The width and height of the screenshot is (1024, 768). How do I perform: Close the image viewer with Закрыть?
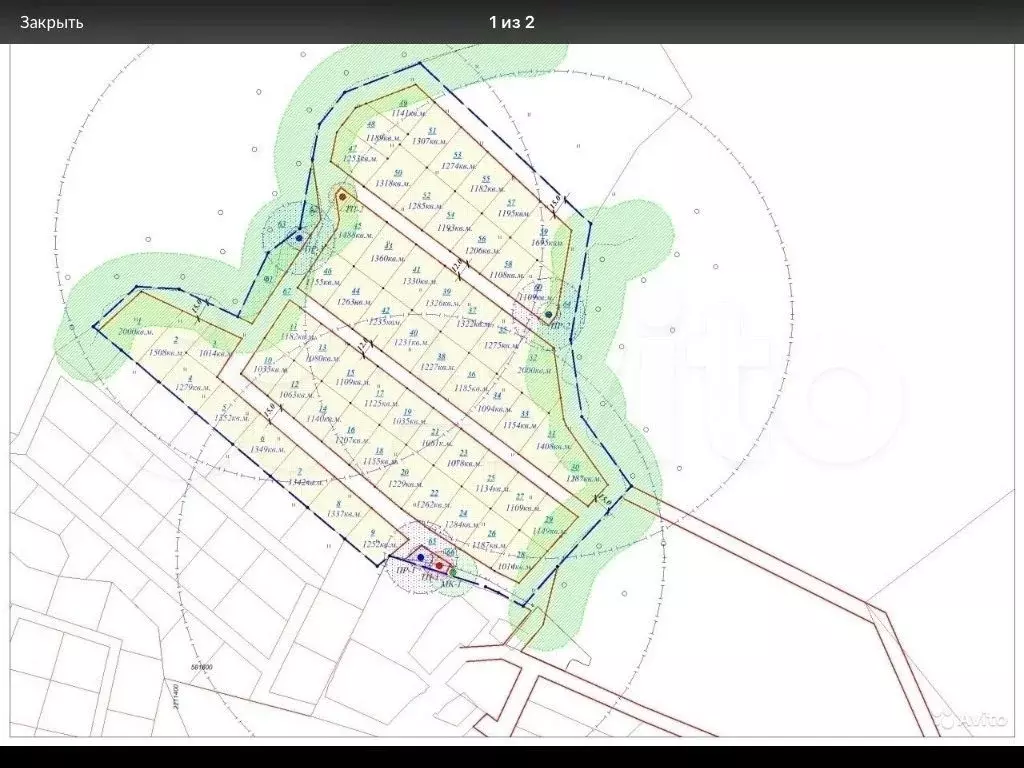click(x=52, y=22)
